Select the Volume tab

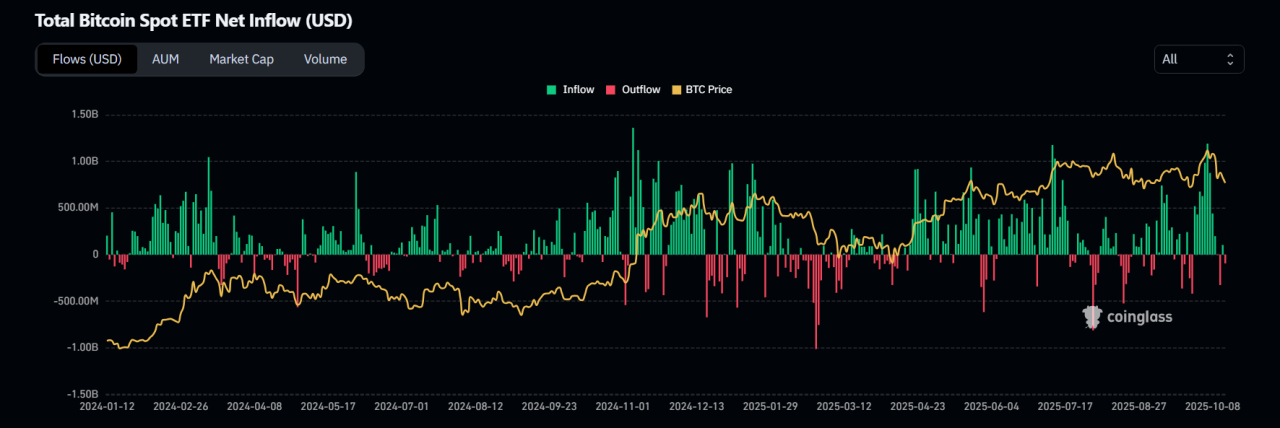click(x=325, y=59)
